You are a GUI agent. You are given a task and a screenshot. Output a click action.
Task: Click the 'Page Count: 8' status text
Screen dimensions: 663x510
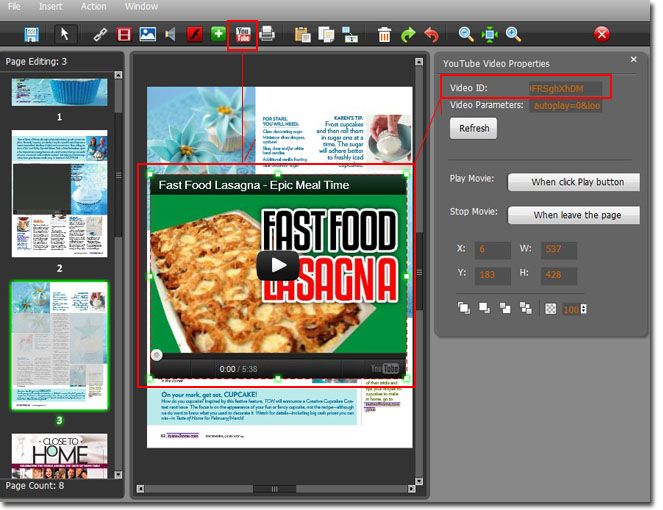tap(35, 486)
